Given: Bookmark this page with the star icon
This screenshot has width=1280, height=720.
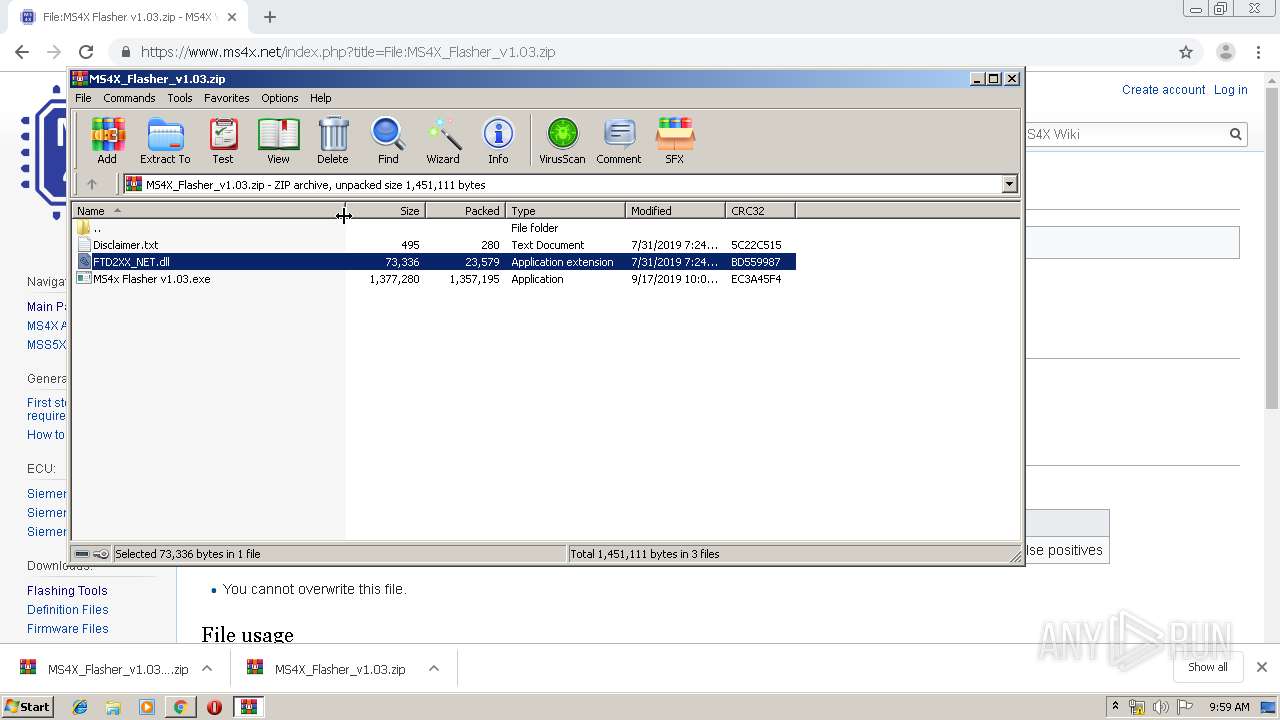Looking at the screenshot, I should [x=1186, y=52].
